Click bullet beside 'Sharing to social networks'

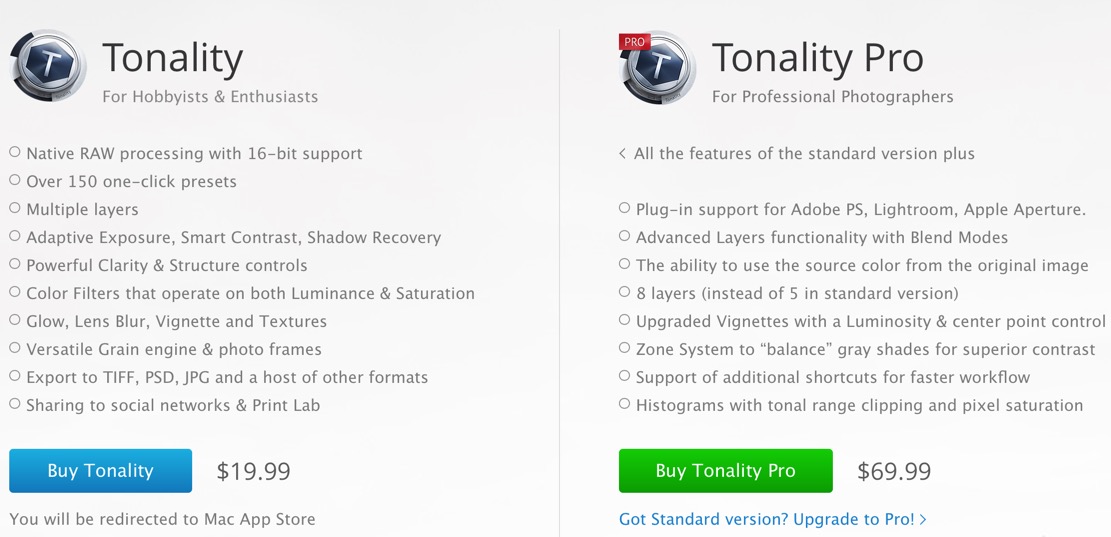tap(15, 404)
